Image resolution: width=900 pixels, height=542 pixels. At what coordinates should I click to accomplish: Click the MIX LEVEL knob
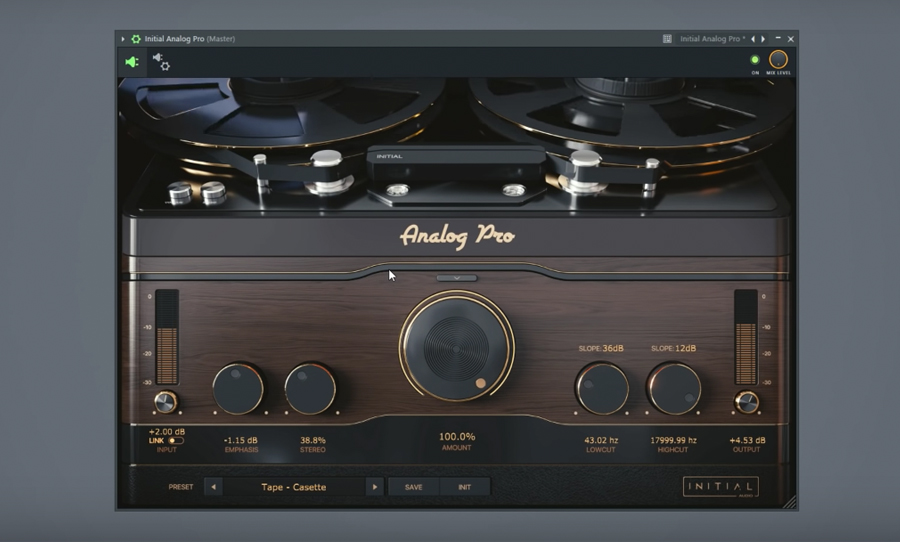tap(777, 60)
